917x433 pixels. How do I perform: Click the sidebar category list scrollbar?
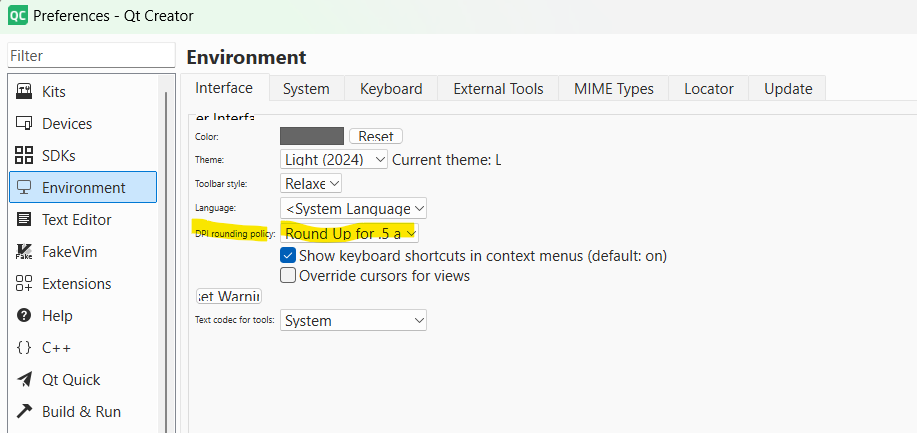tap(166, 260)
